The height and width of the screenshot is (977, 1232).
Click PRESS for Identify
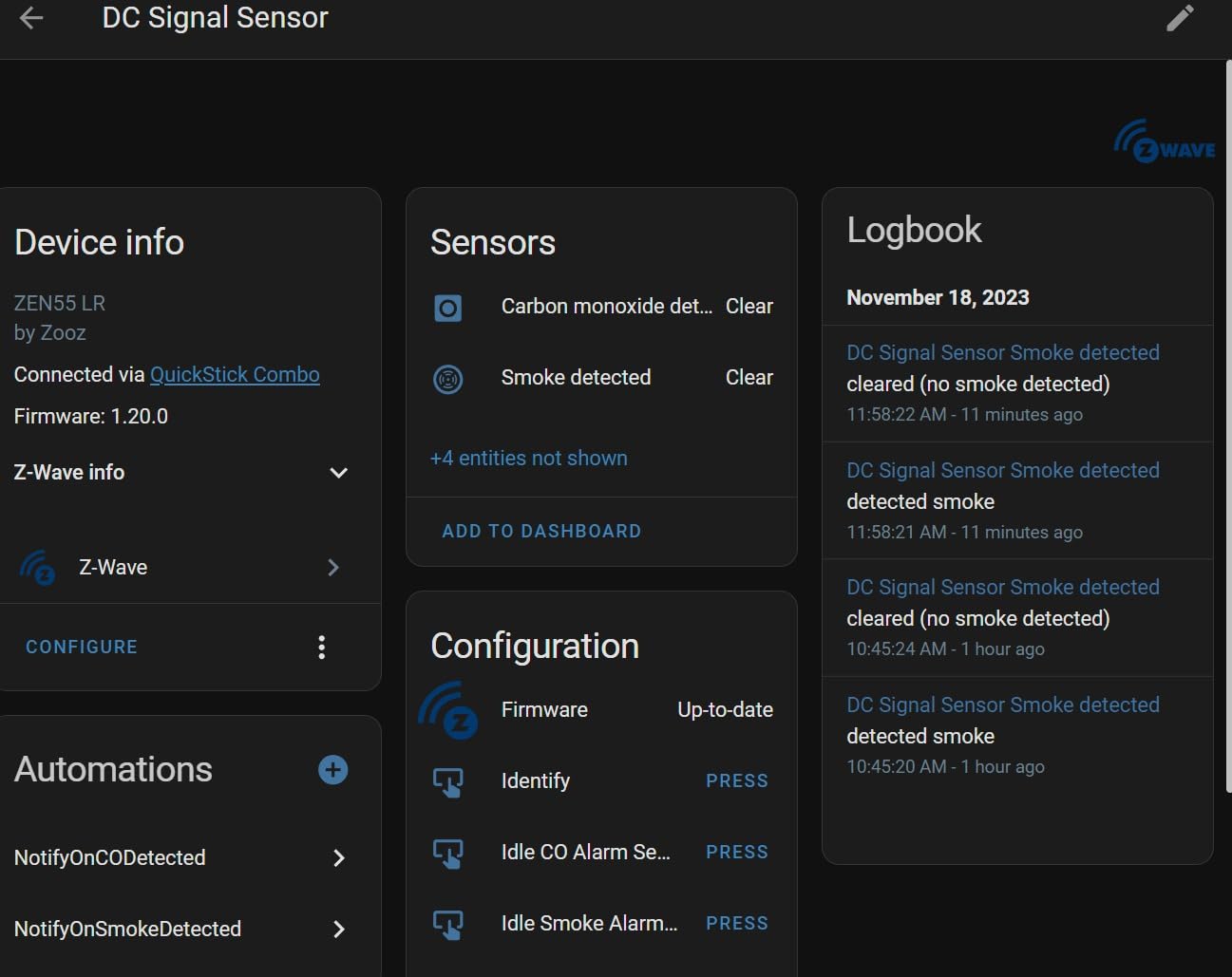(737, 780)
